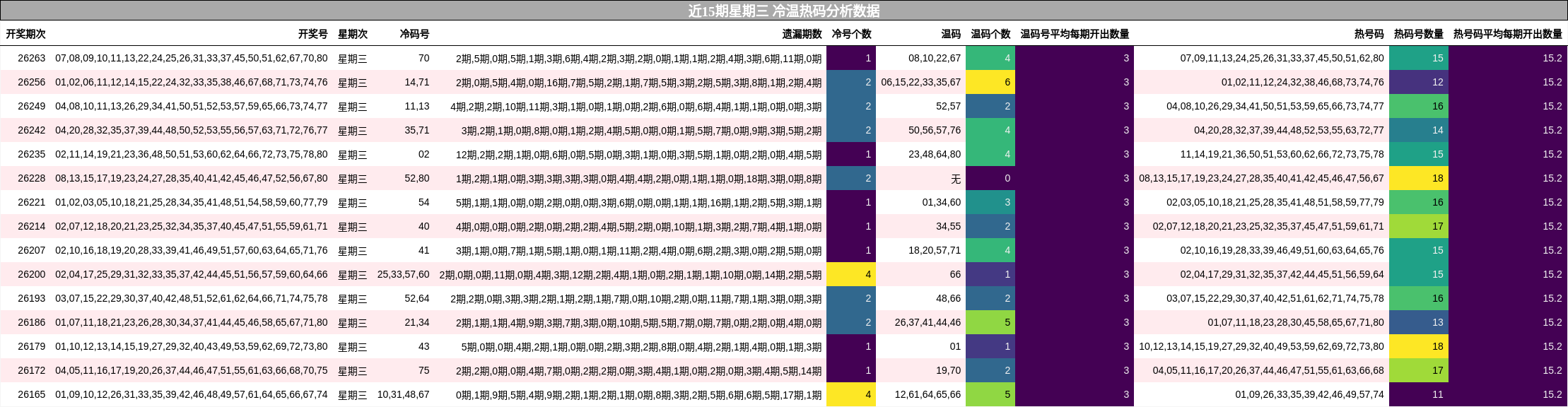Select the warm code cell showing 无
The width and height of the screenshot is (1568, 407).
[956, 178]
